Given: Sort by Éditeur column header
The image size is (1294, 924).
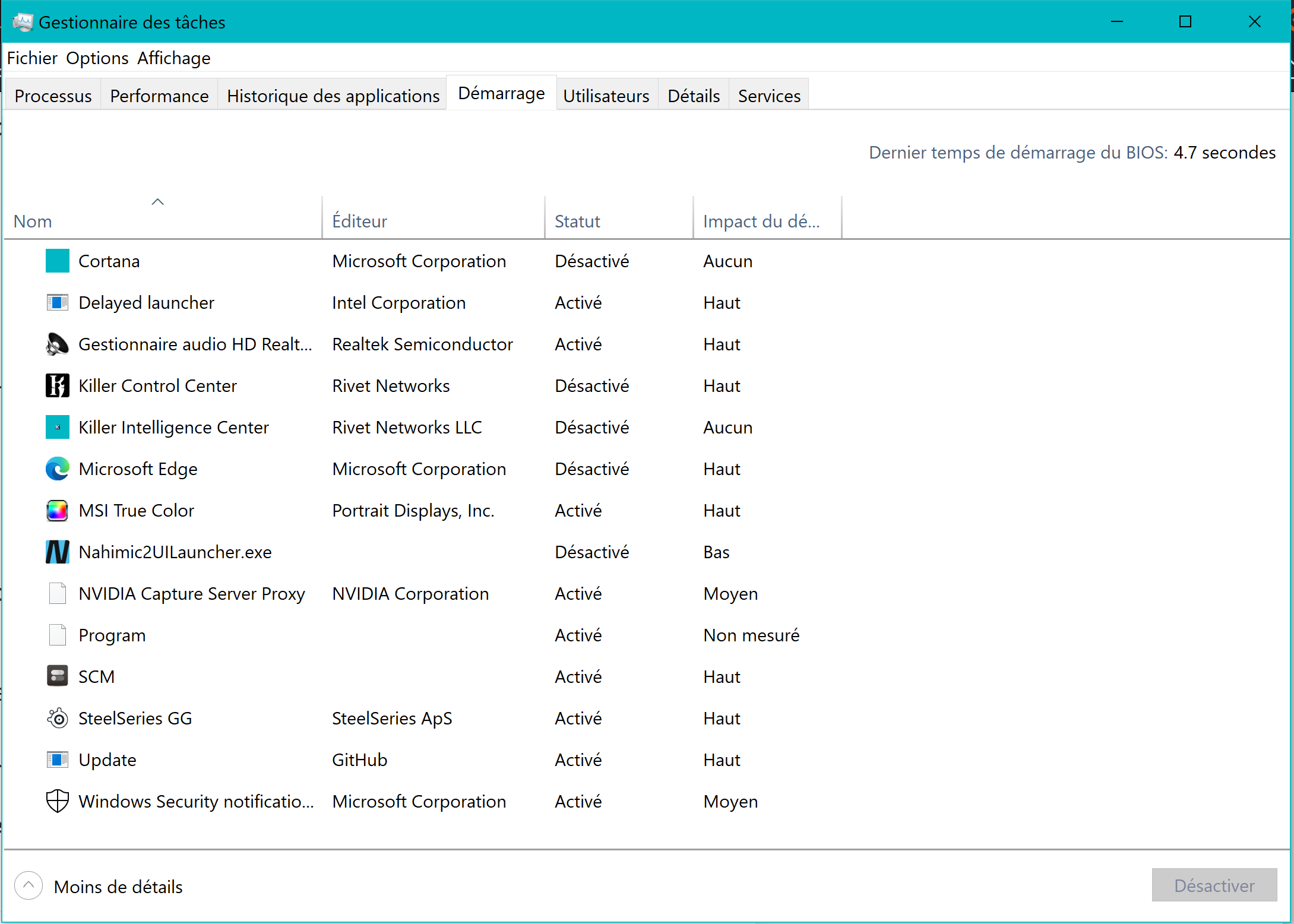Looking at the screenshot, I should point(359,221).
